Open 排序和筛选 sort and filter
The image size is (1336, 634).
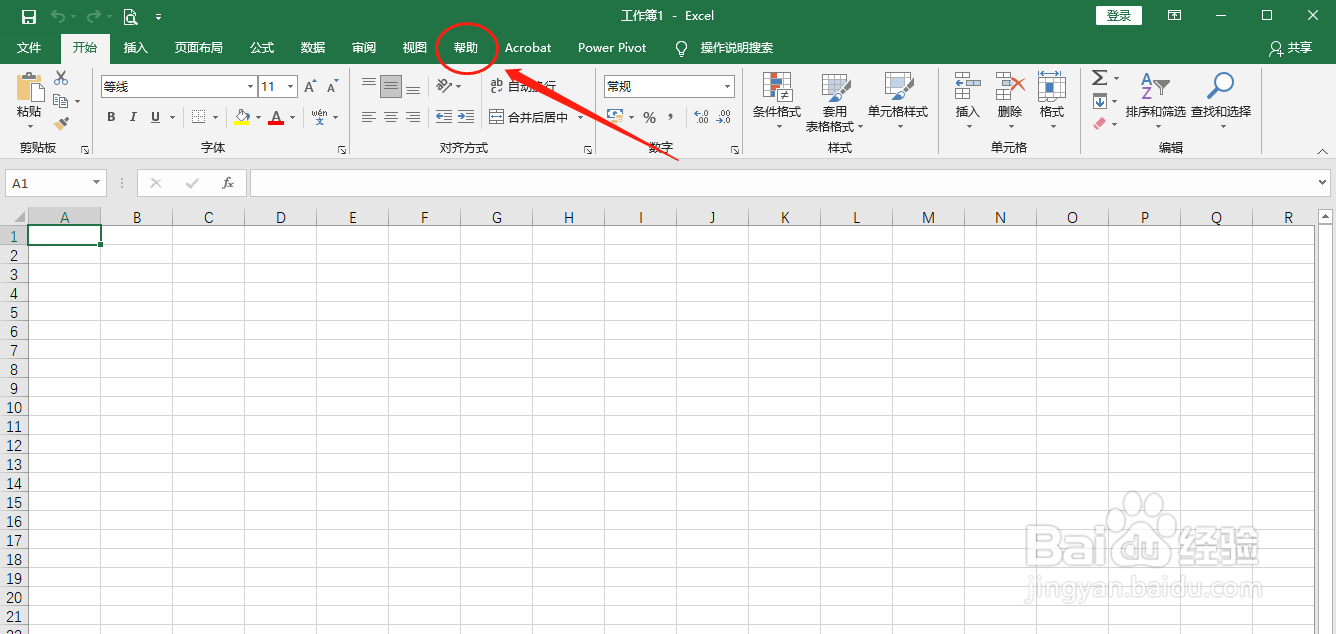(1156, 101)
